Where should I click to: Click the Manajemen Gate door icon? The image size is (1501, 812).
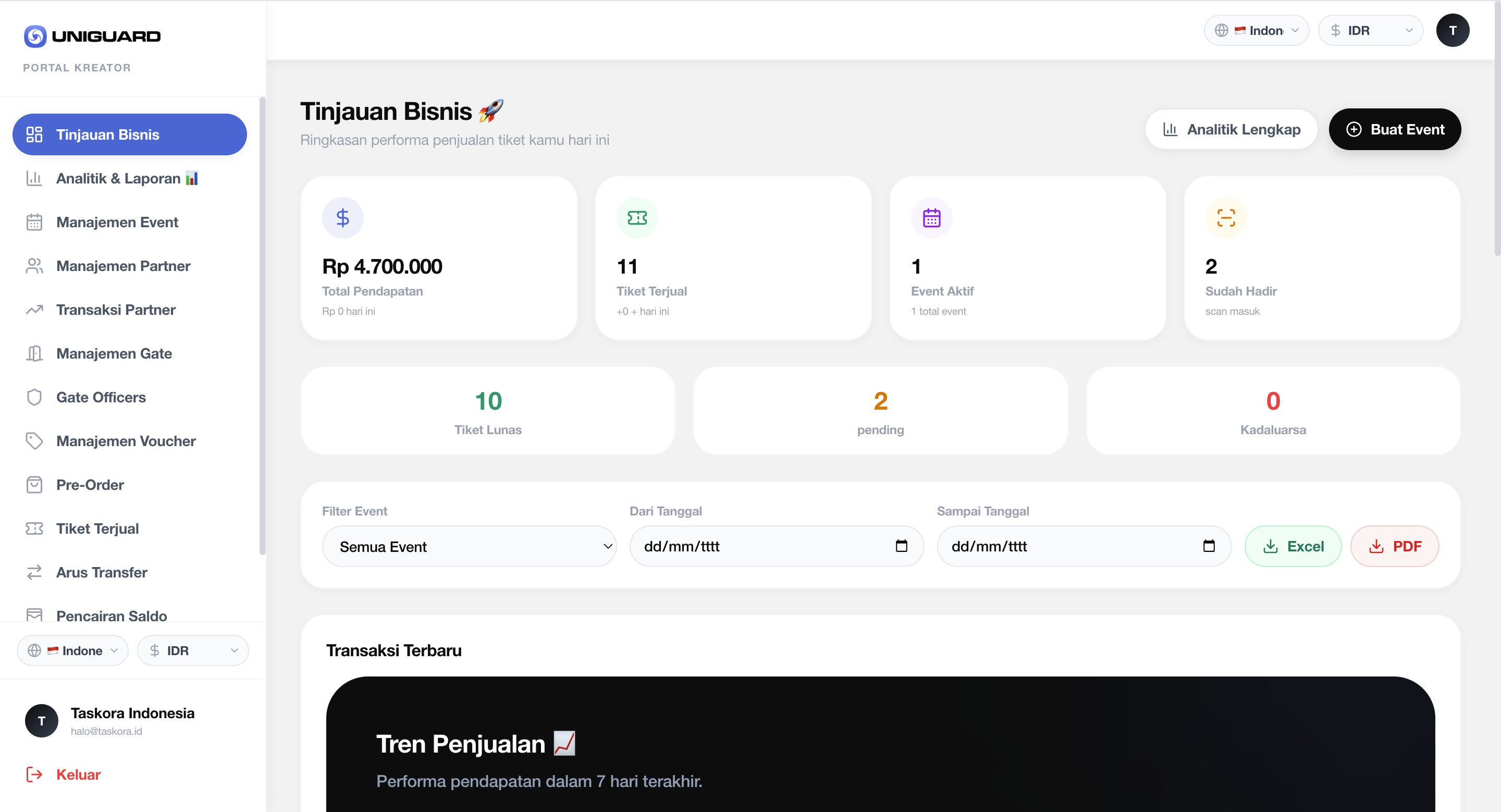coord(34,353)
